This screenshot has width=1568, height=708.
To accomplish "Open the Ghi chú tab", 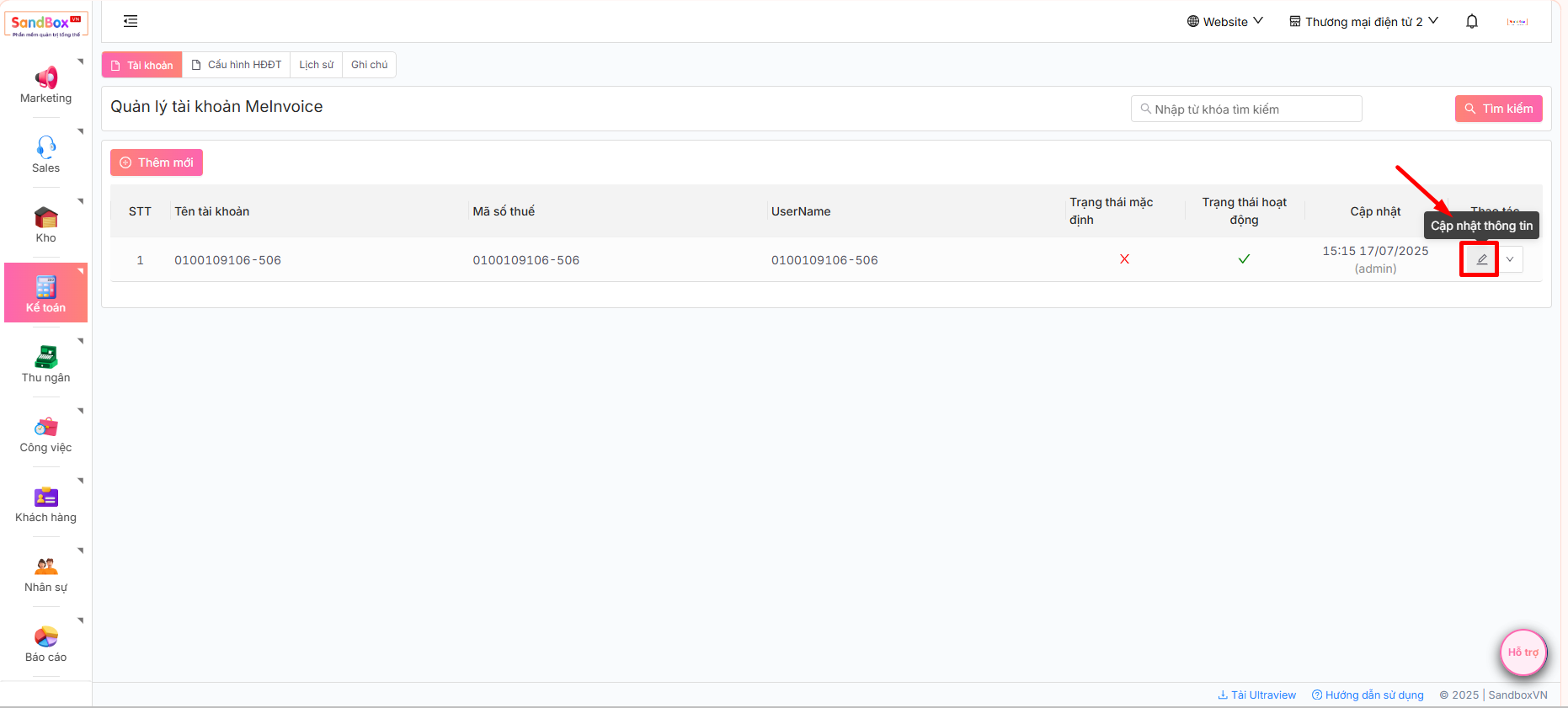I will click(x=369, y=65).
